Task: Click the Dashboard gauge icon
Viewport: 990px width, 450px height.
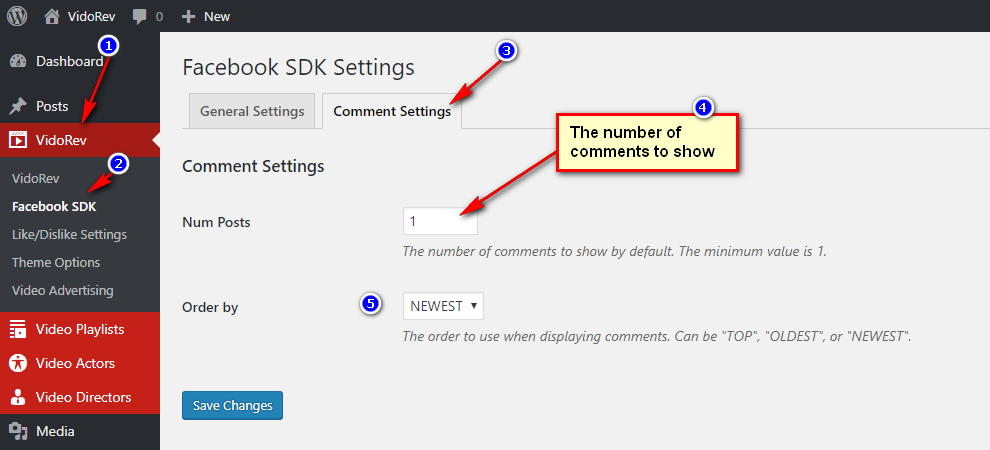Action: [x=18, y=62]
